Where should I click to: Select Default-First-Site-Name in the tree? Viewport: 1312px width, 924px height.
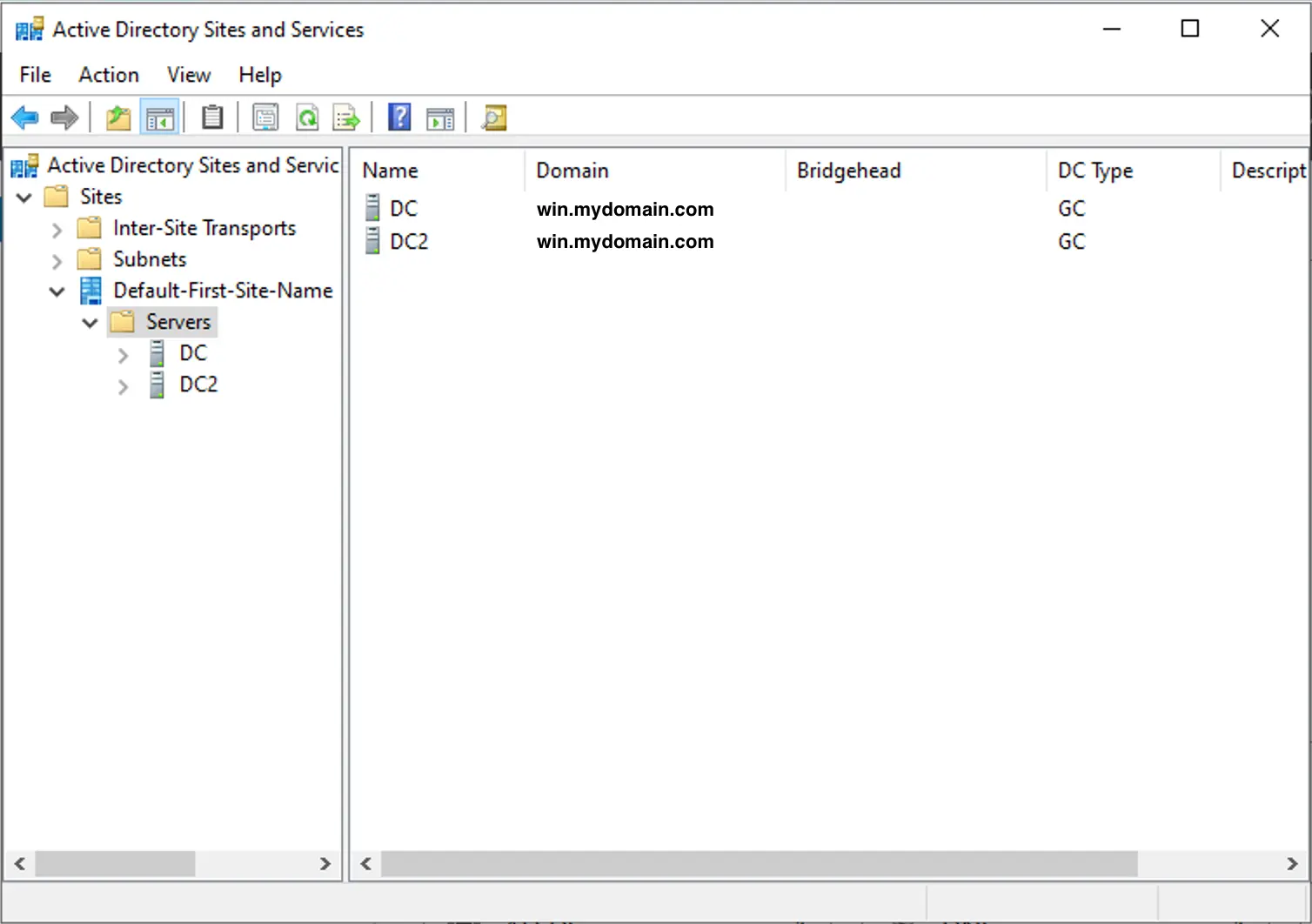[223, 291]
